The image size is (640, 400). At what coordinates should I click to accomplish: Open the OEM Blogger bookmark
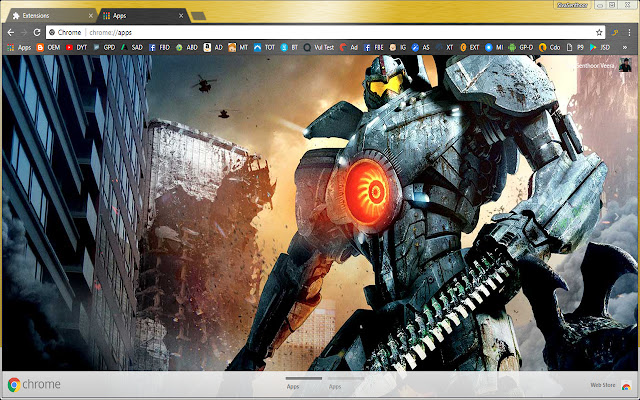pyautogui.click(x=48, y=47)
